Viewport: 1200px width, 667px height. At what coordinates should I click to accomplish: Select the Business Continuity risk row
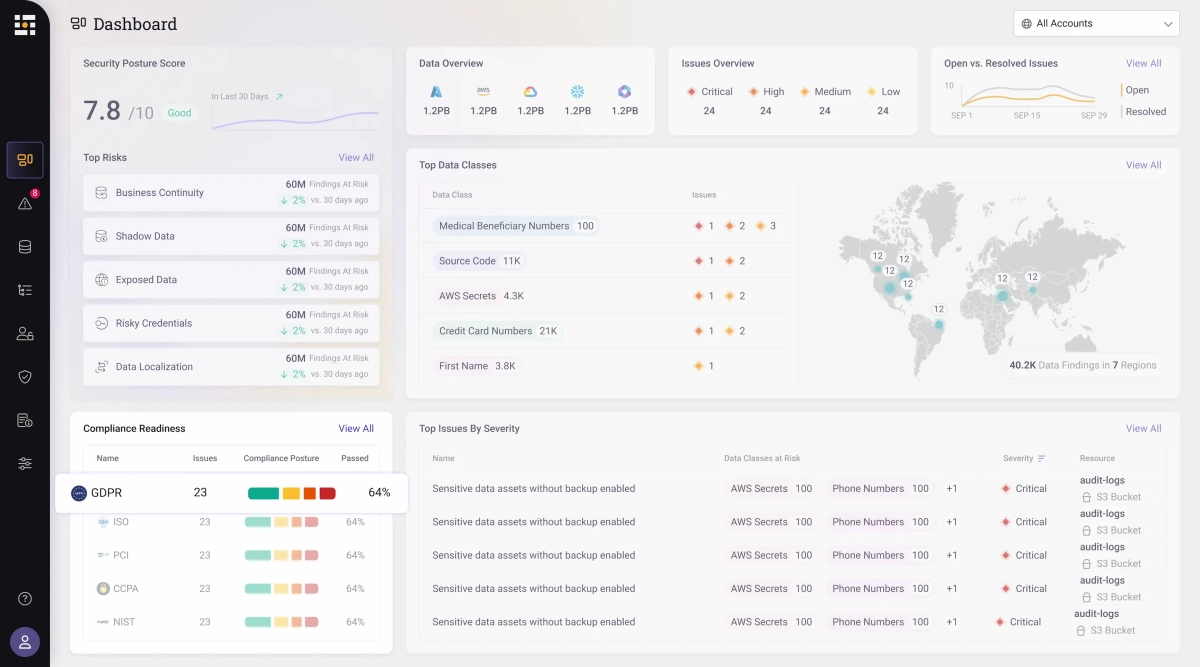[x=231, y=193]
